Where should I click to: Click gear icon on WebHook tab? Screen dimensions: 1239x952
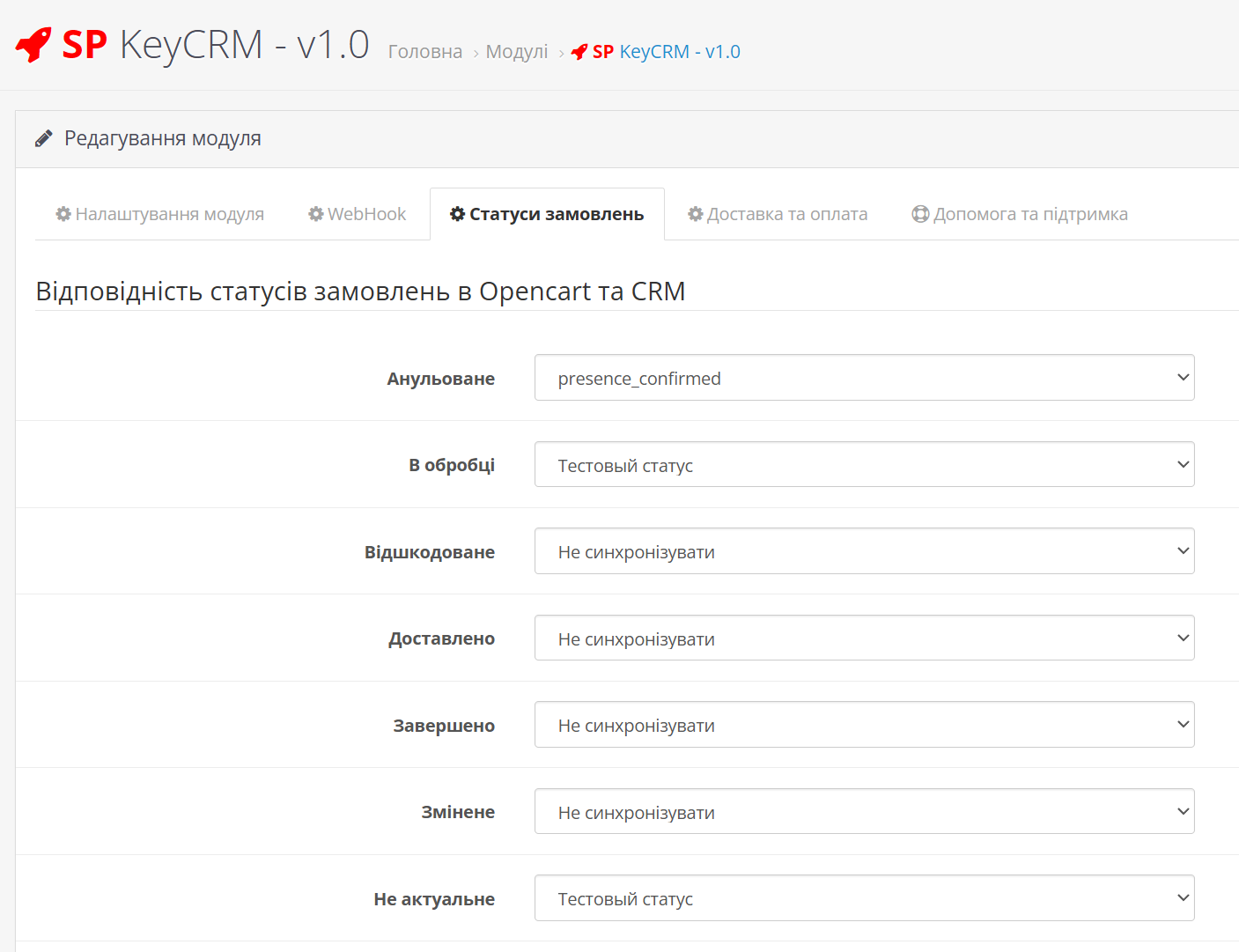click(x=316, y=214)
